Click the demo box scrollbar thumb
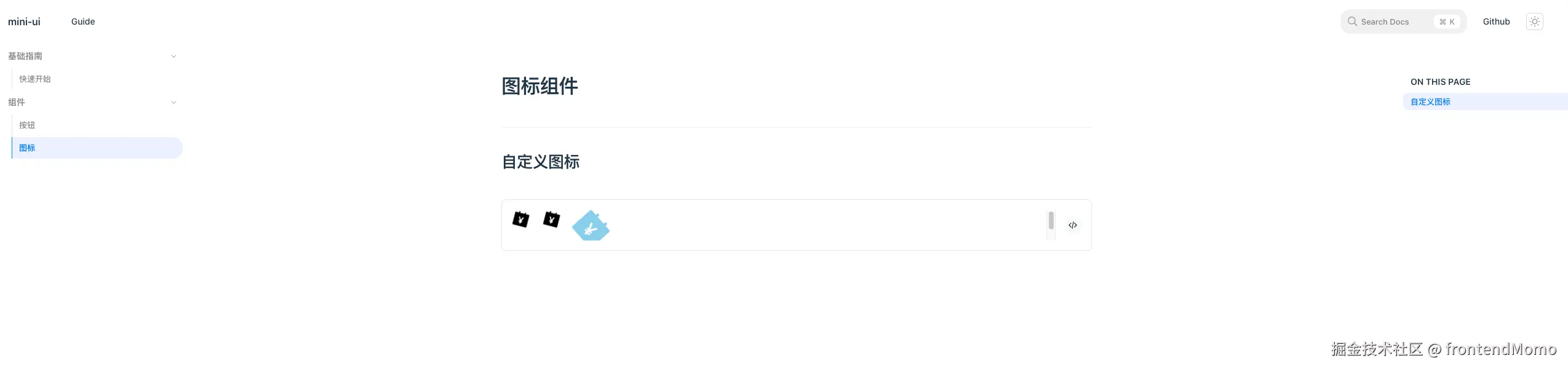Image resolution: width=1568 pixels, height=369 pixels. [x=1051, y=220]
